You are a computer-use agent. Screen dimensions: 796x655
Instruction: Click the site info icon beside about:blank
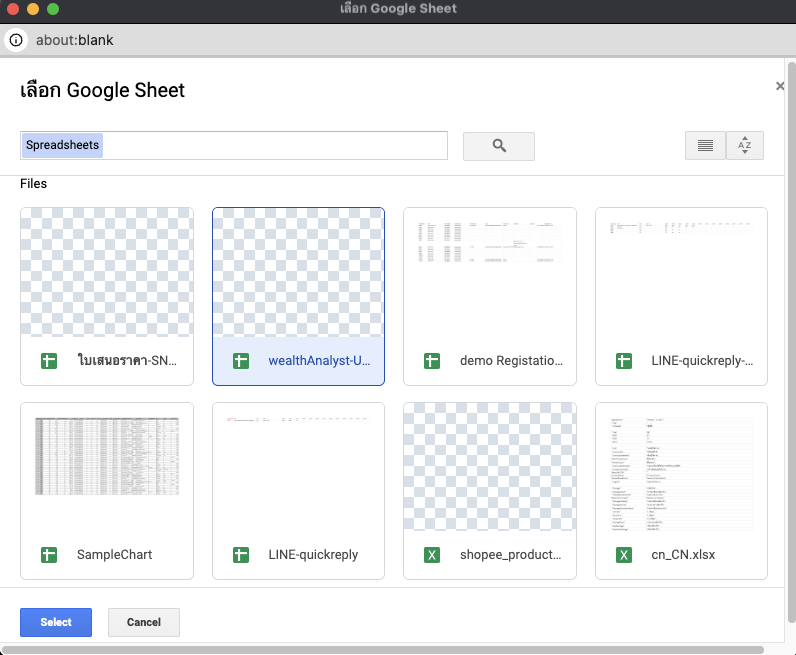click(x=16, y=40)
